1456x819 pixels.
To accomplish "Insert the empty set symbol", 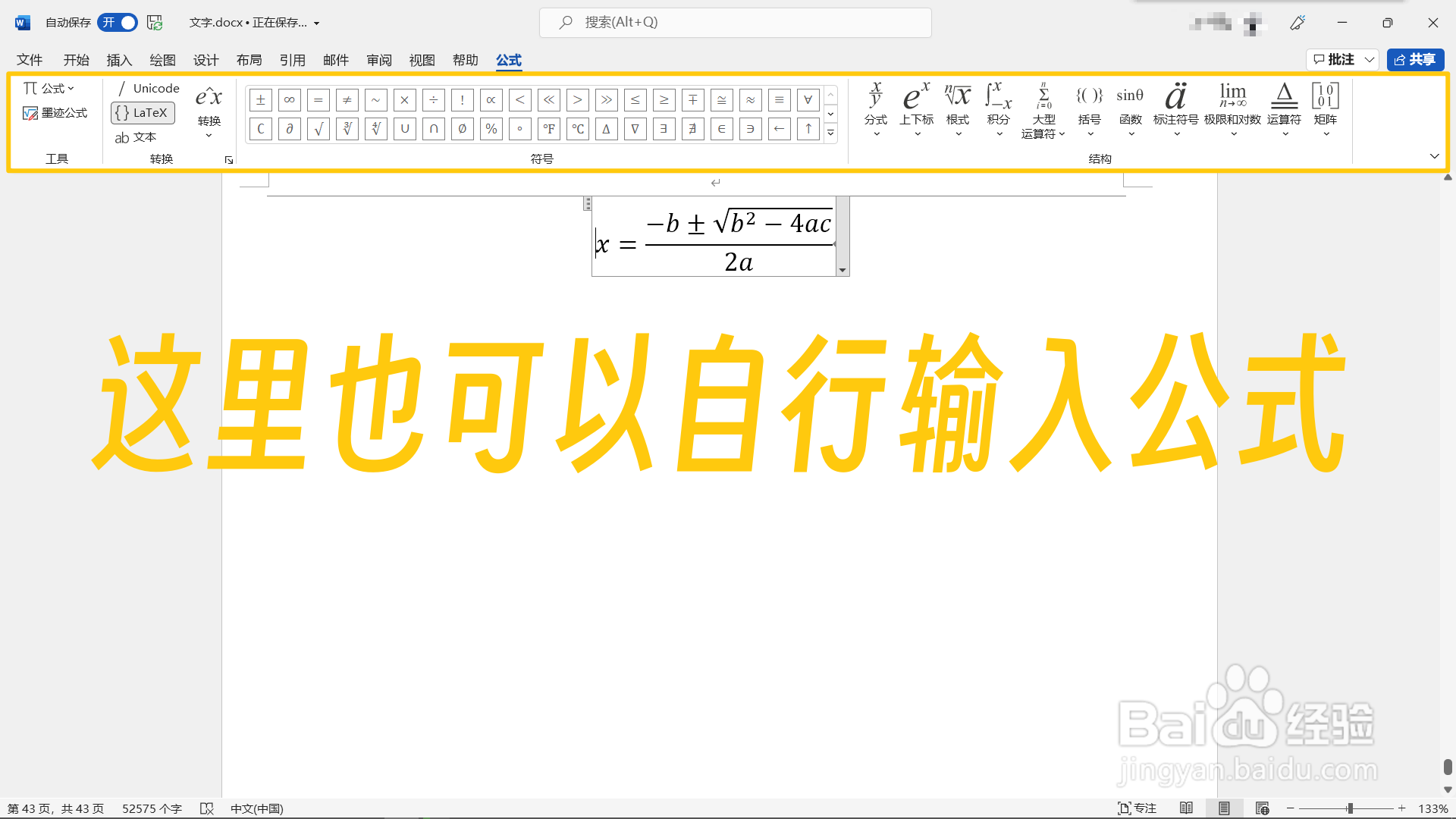I will 463,129.
